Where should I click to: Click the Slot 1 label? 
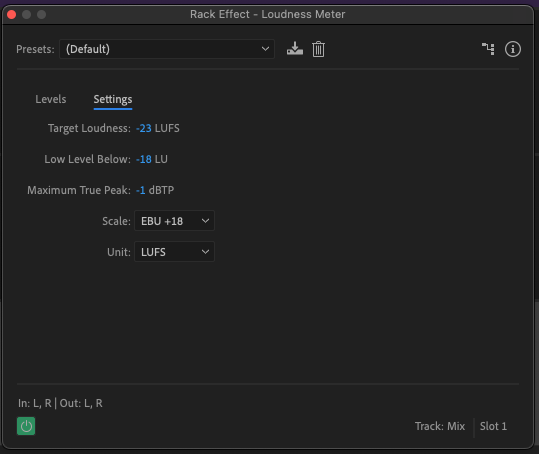click(x=493, y=426)
